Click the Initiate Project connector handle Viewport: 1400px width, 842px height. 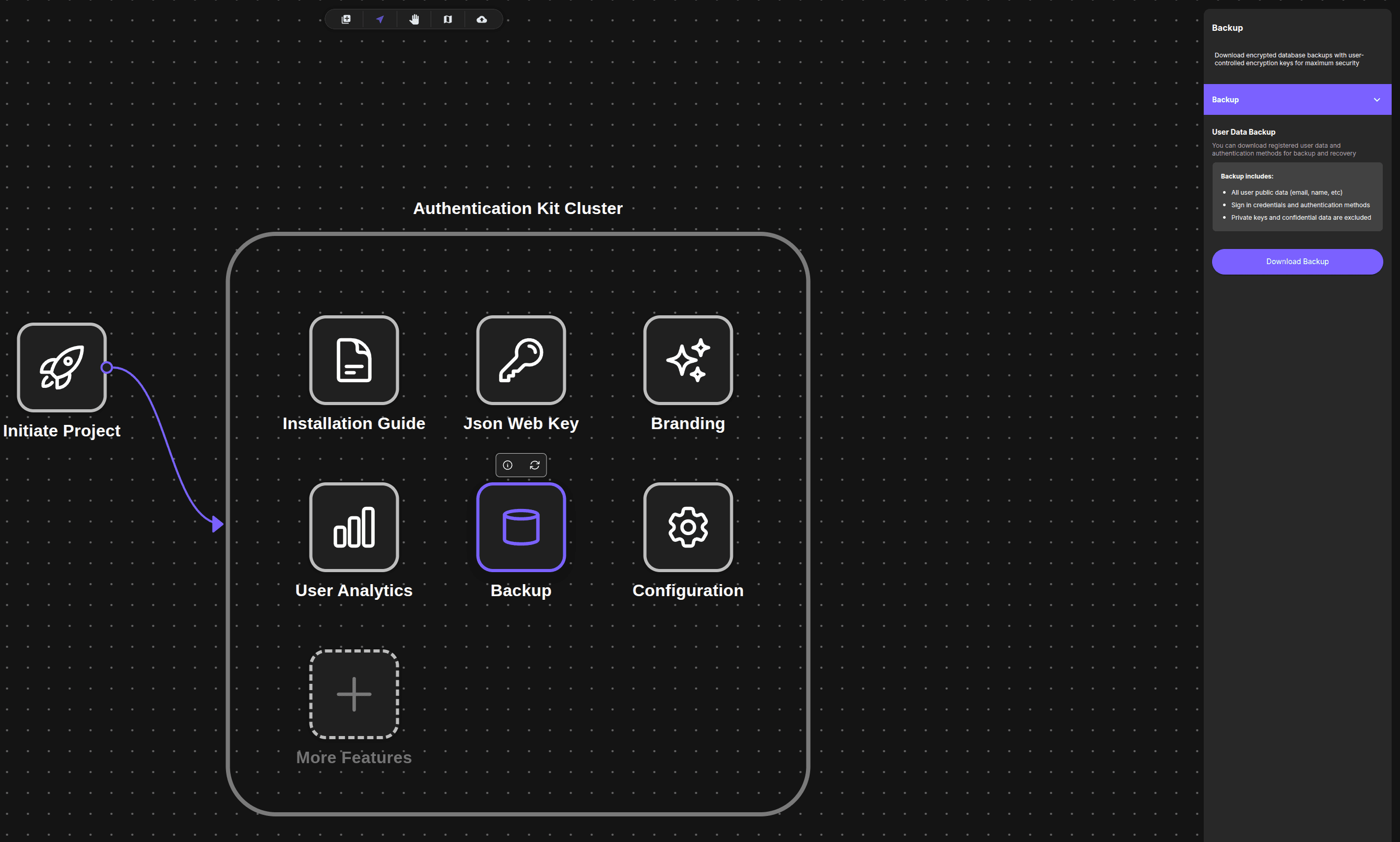106,367
